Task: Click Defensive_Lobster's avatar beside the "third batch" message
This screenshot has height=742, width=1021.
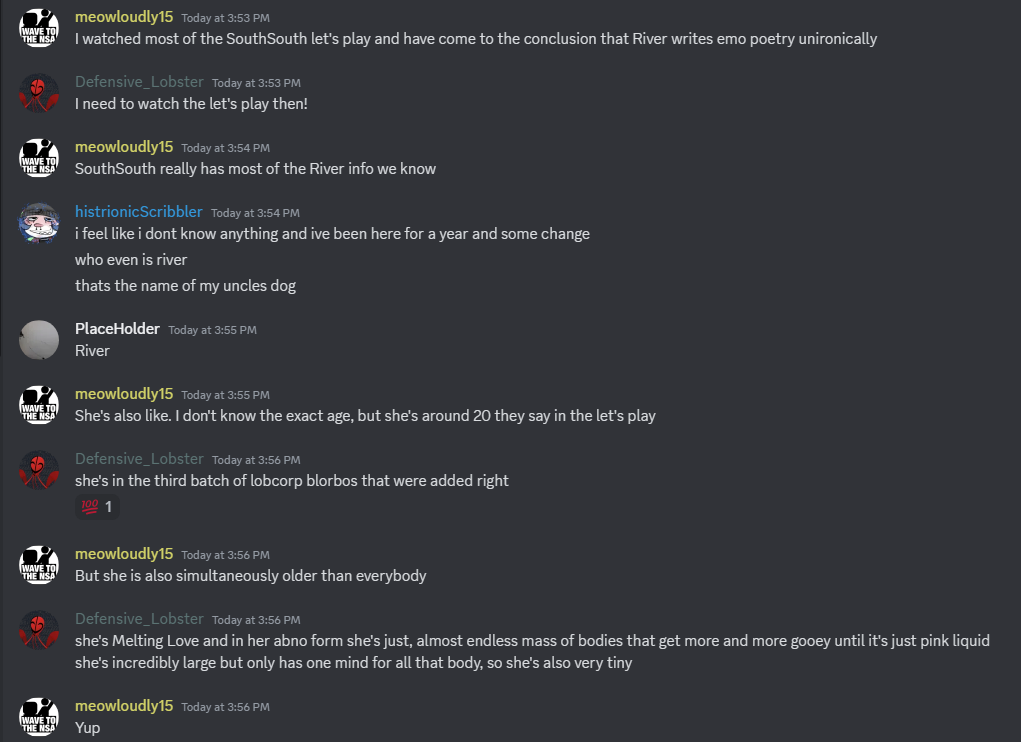Action: [x=39, y=470]
